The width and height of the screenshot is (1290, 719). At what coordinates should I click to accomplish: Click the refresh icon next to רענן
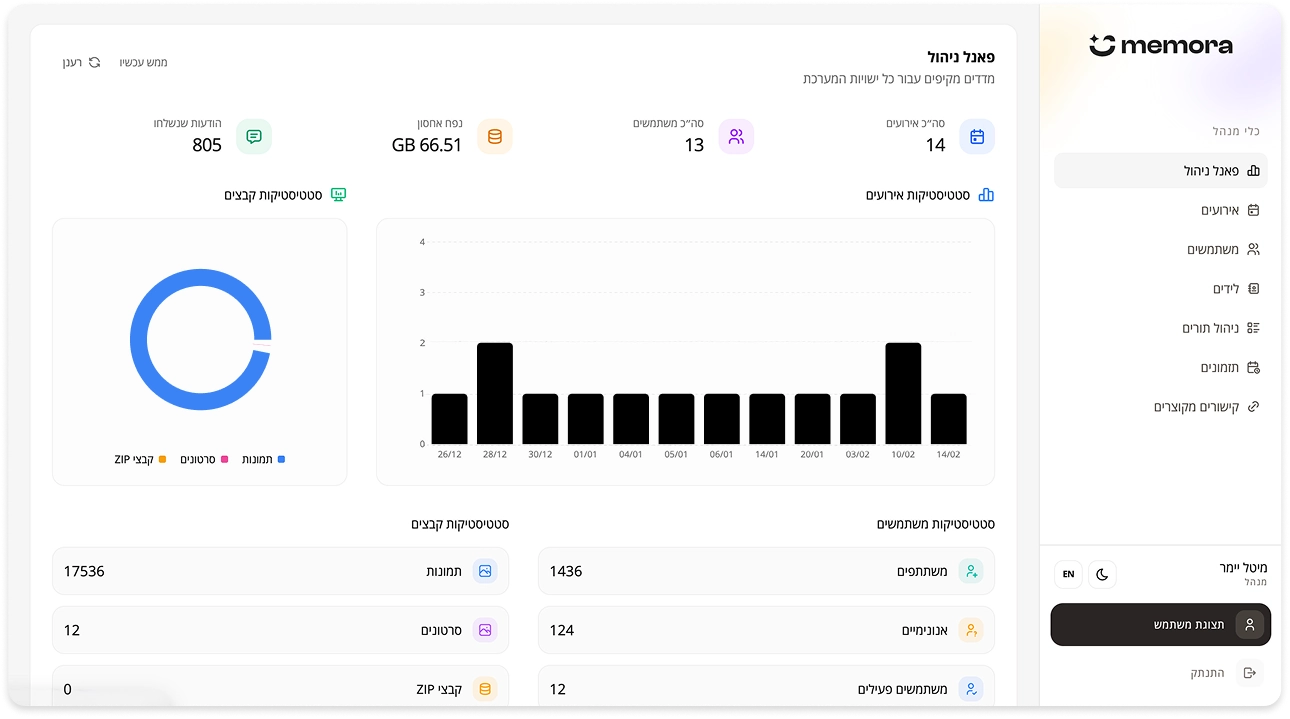tap(95, 62)
